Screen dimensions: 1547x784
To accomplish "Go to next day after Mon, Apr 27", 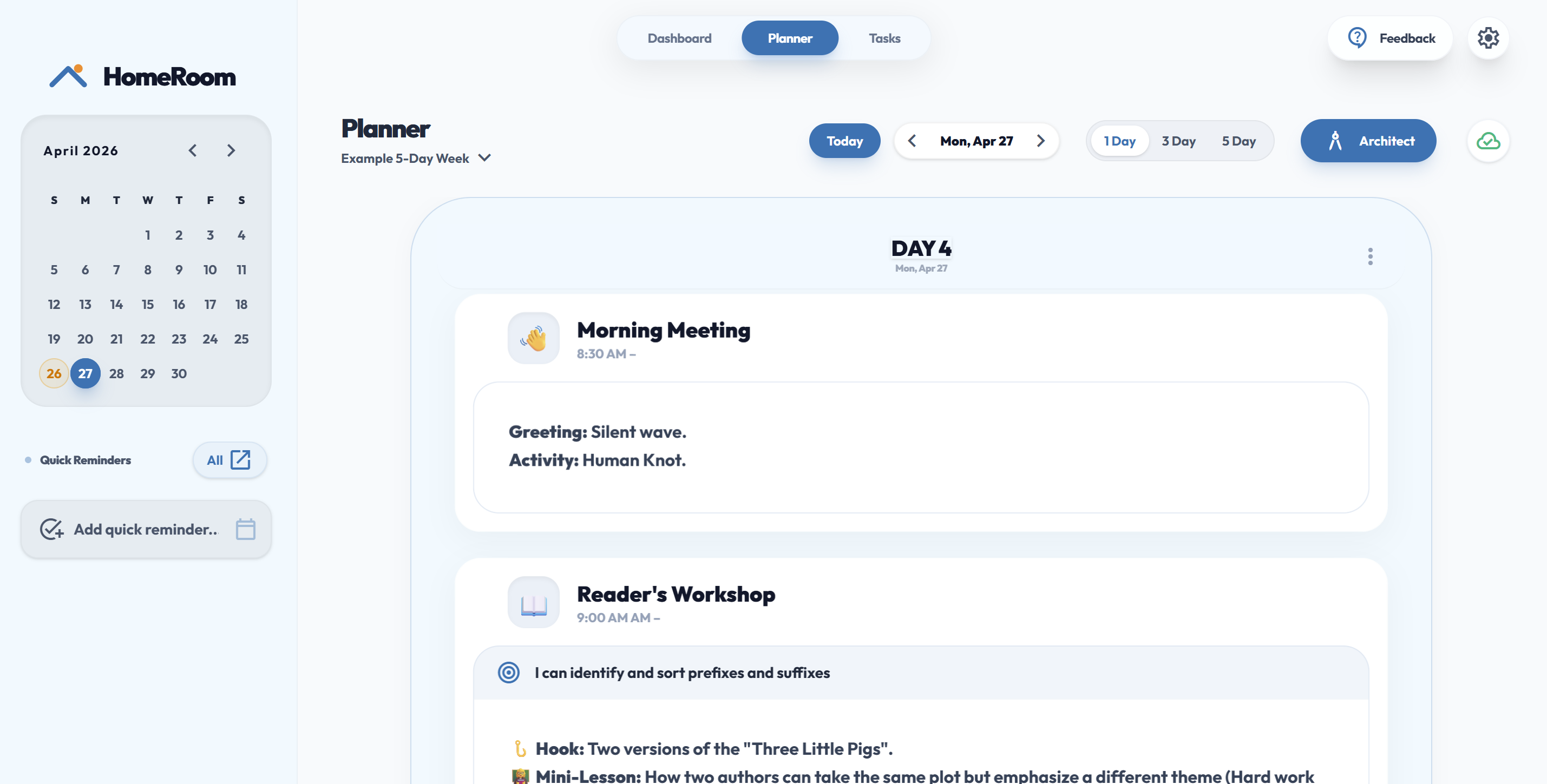I will tap(1041, 141).
